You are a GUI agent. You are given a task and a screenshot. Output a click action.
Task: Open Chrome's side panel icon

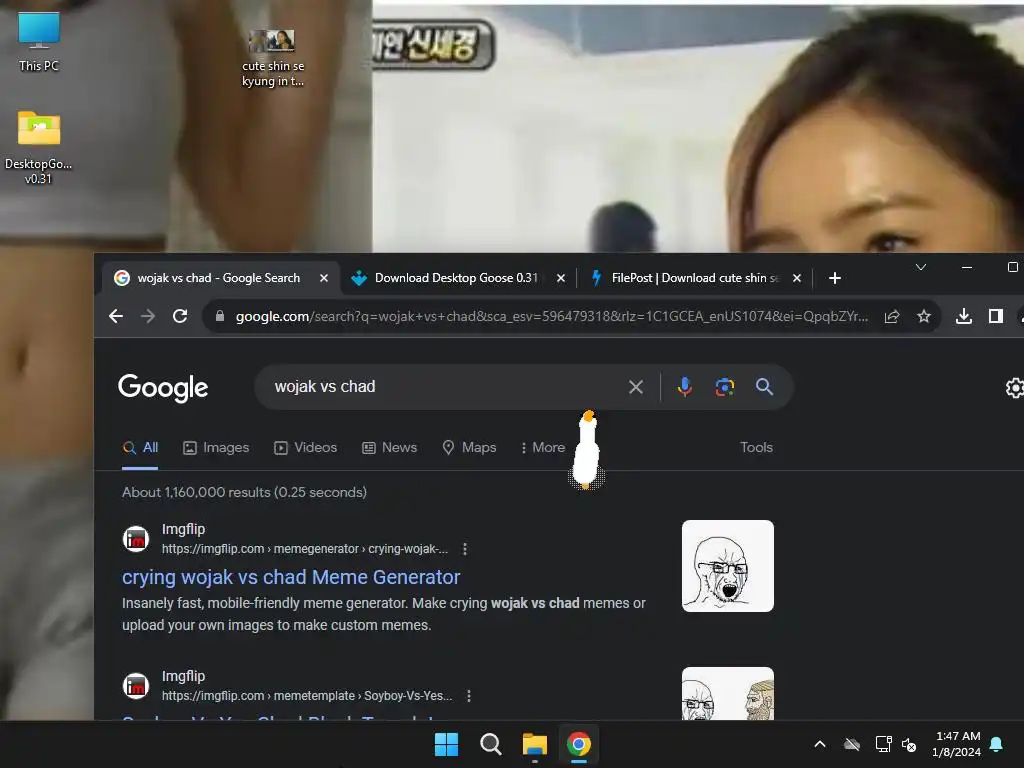[x=996, y=317]
